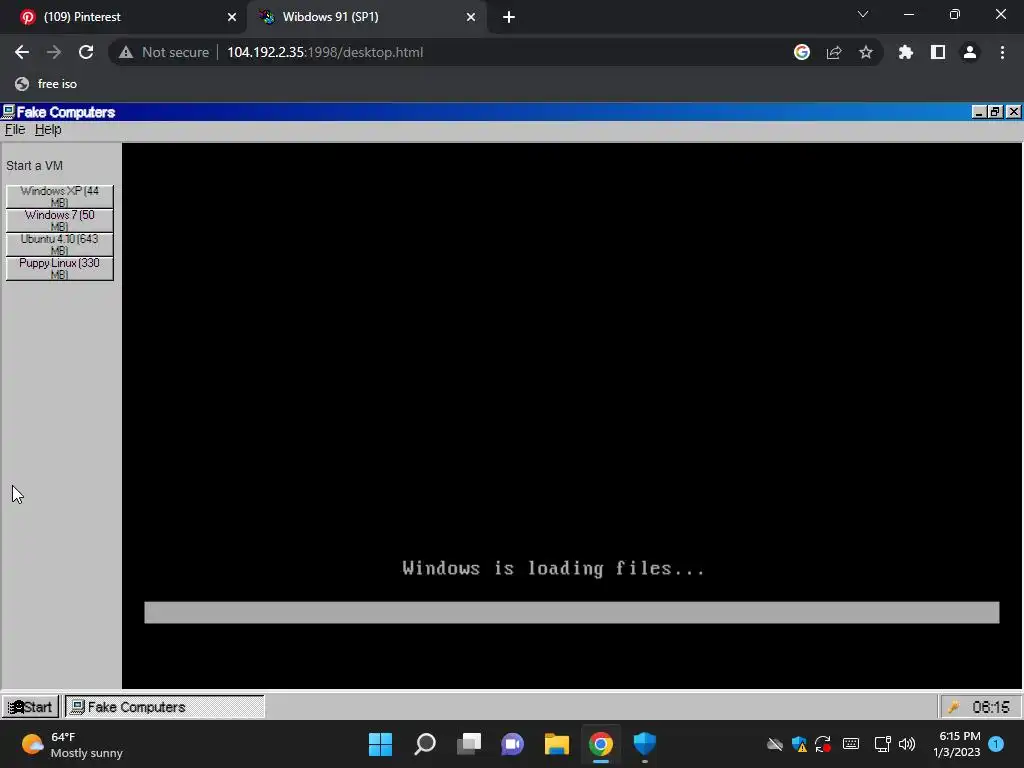Open a new browser tab
The height and width of the screenshot is (768, 1024).
coord(509,17)
